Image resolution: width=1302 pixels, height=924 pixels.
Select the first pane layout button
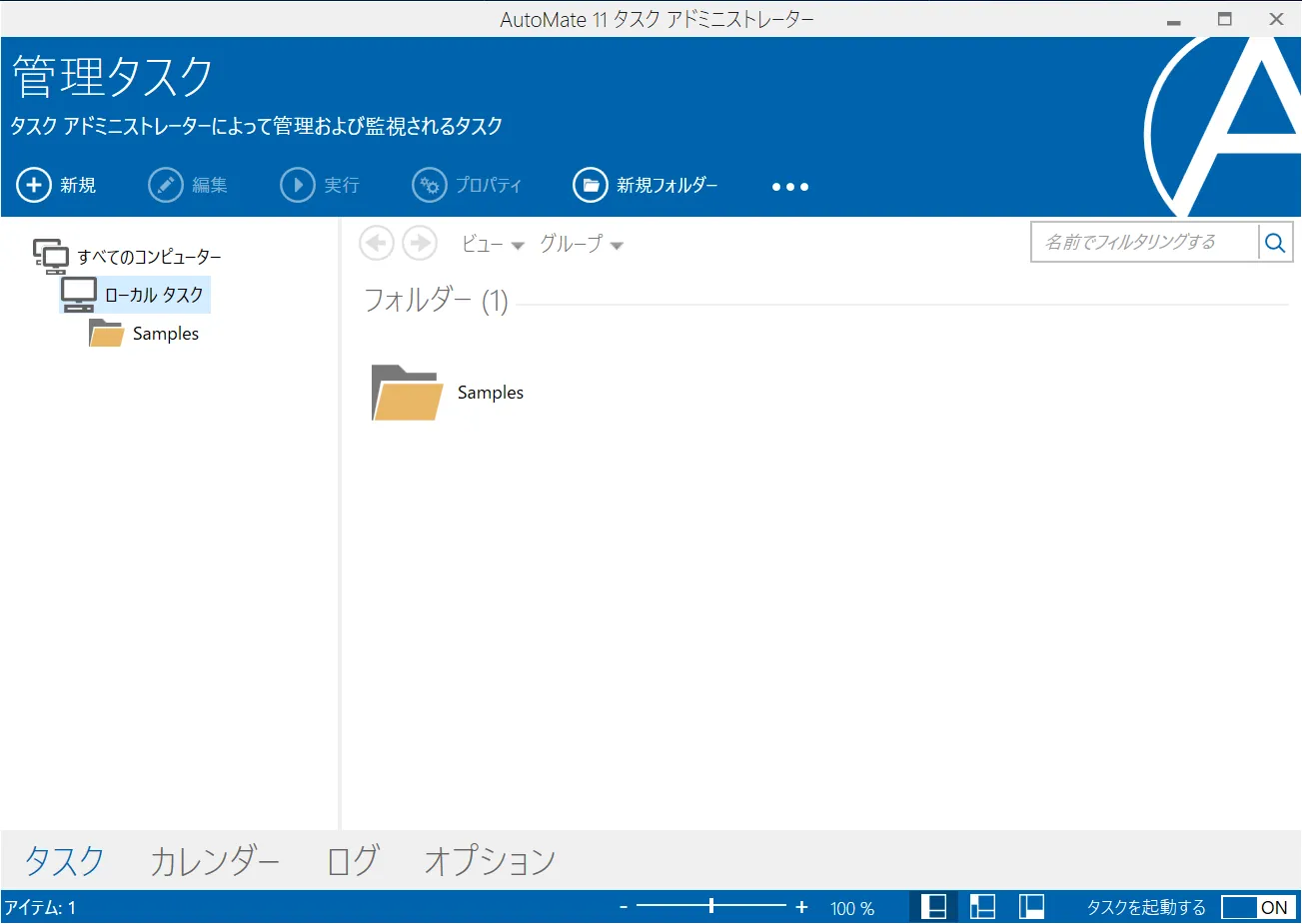933,907
